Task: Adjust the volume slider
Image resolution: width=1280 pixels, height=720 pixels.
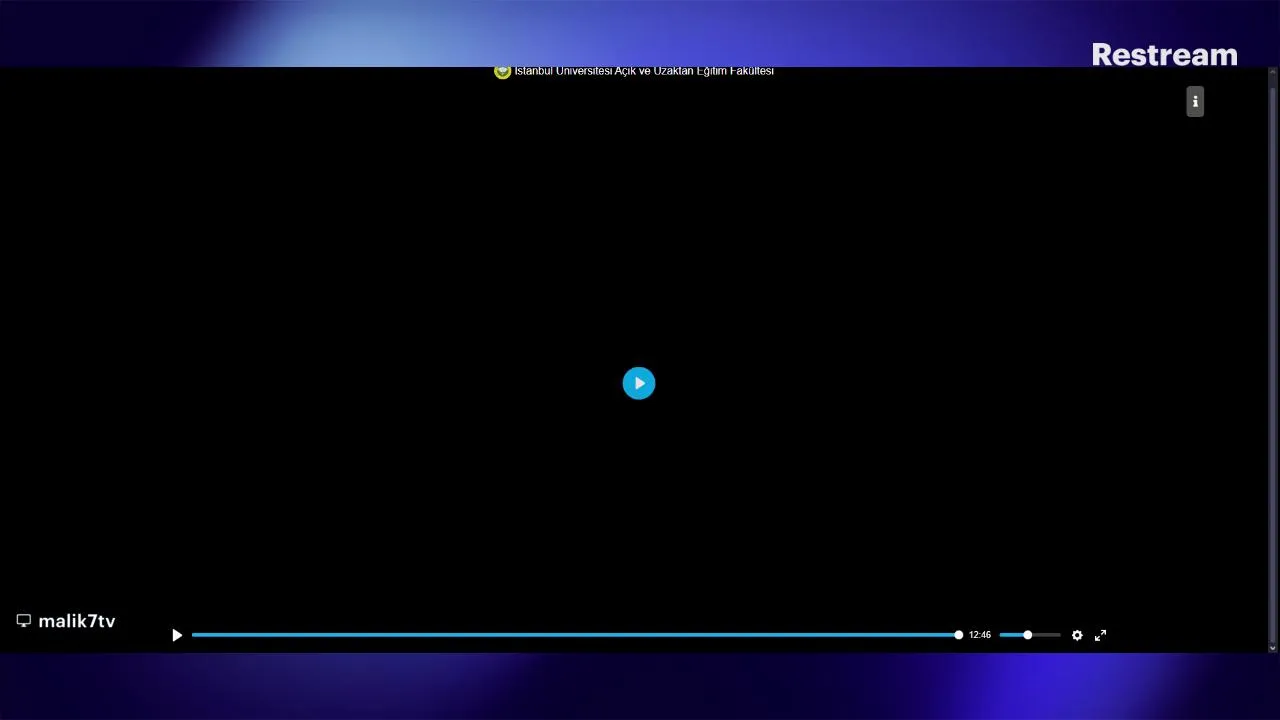Action: tap(1029, 635)
